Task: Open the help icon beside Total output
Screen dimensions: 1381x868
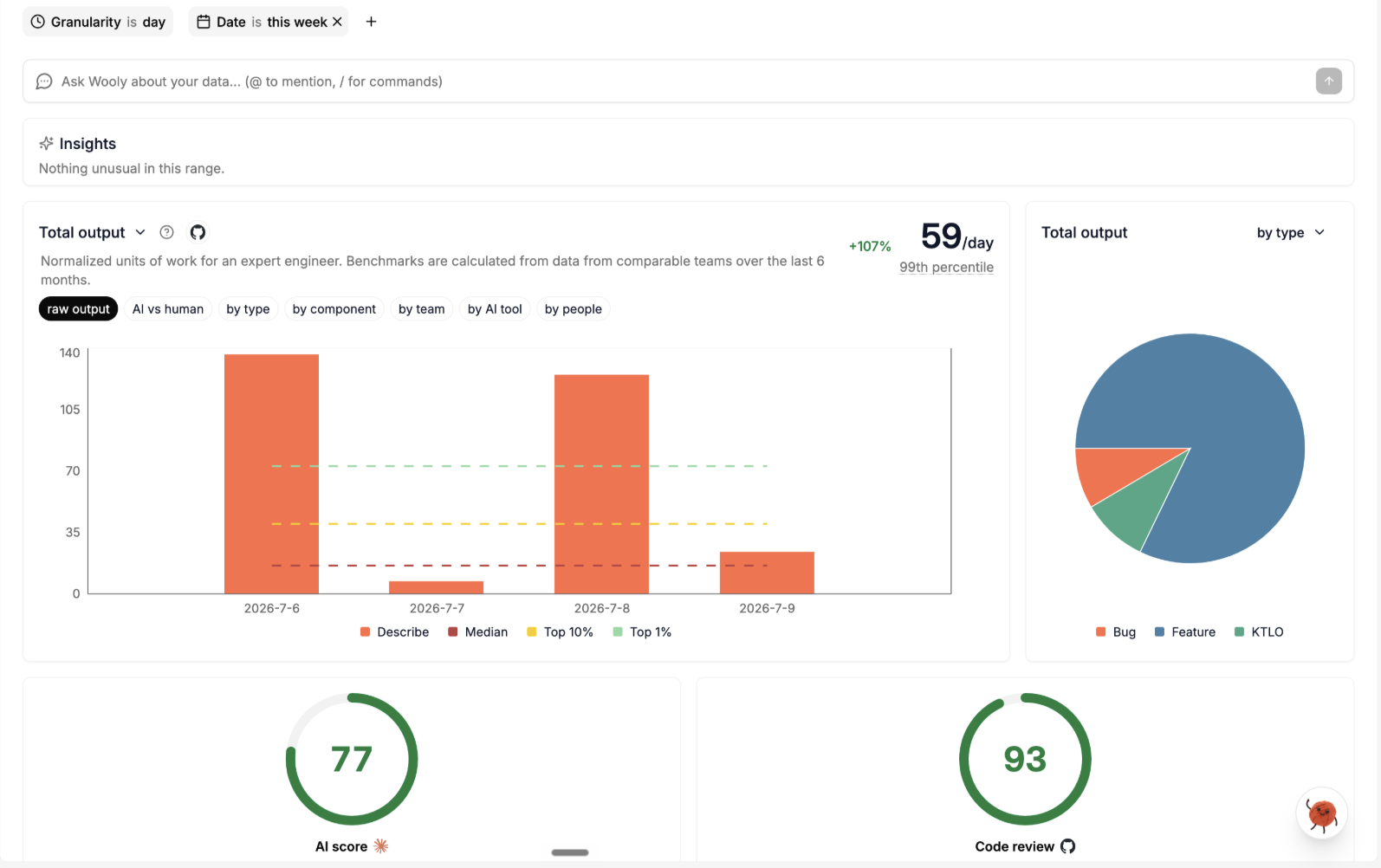Action: [167, 232]
